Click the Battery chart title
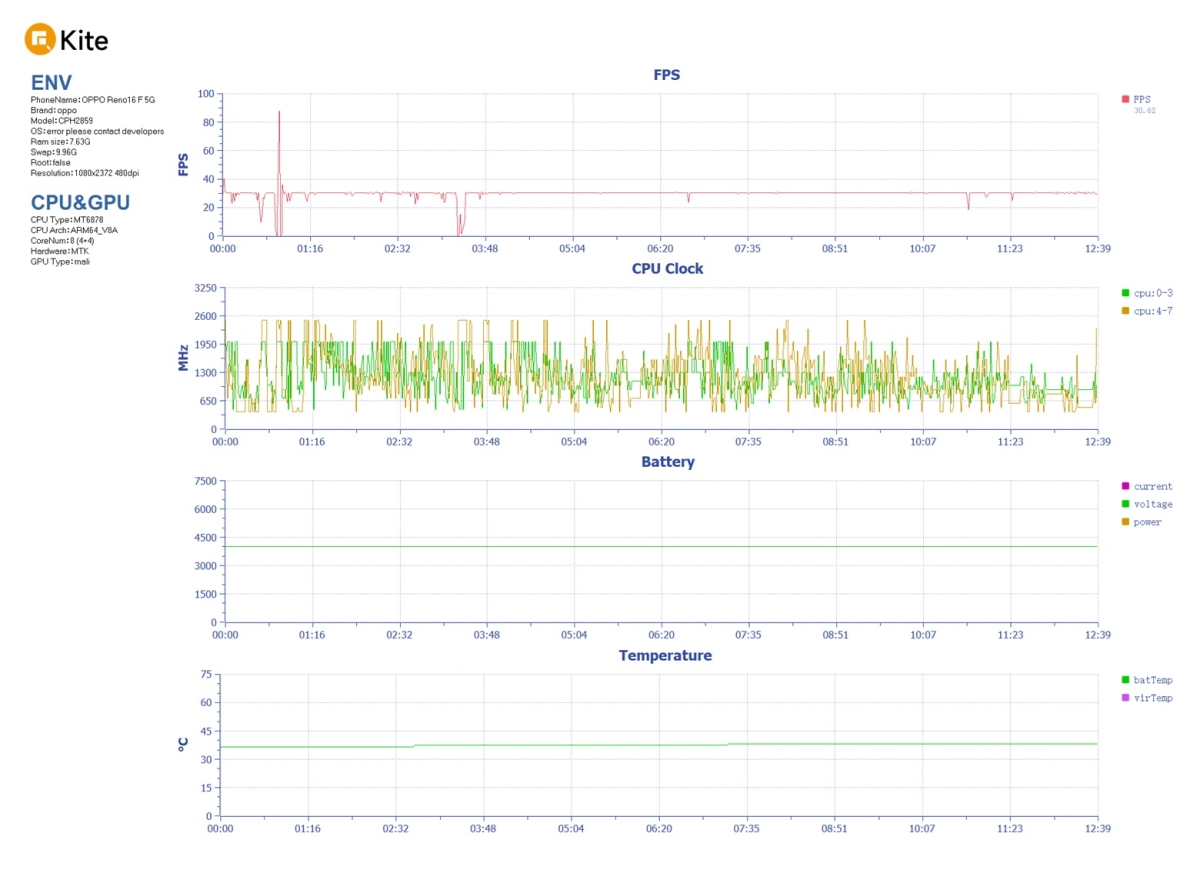 668,462
